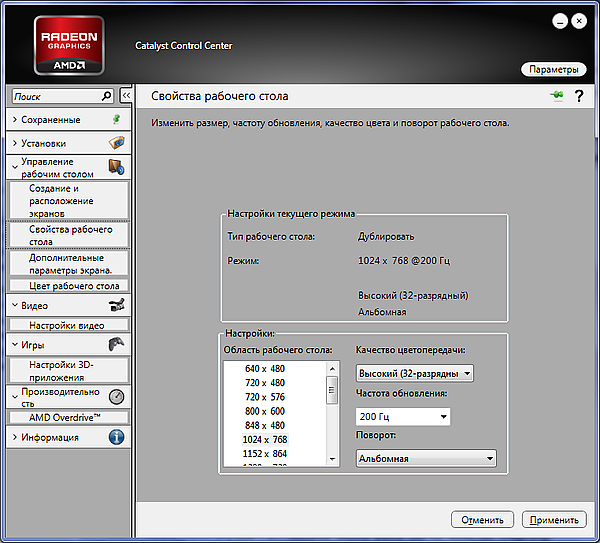Click the Radeon Graphics AMD logo
Viewport: 600px width, 543px height.
click(69, 46)
